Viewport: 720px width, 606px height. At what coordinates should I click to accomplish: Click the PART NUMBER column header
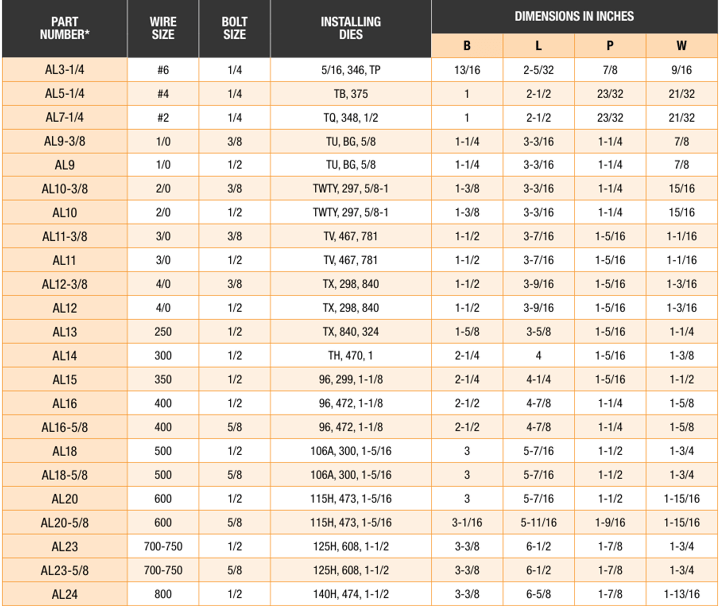[x=65, y=28]
